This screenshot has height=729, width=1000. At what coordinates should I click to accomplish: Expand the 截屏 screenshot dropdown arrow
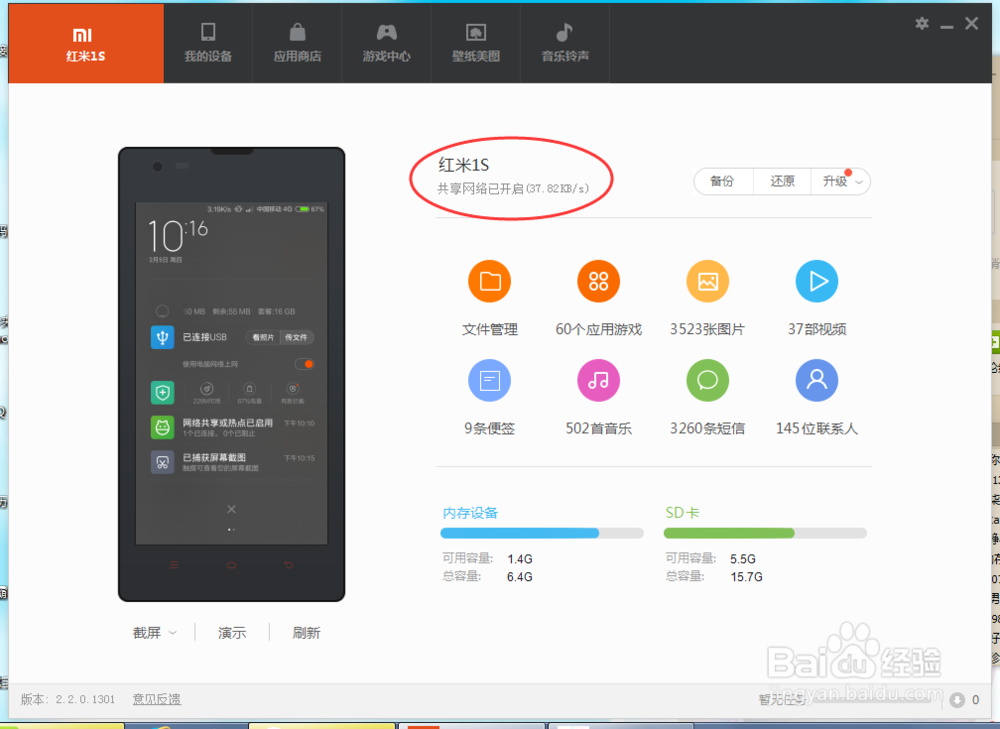tap(172, 633)
